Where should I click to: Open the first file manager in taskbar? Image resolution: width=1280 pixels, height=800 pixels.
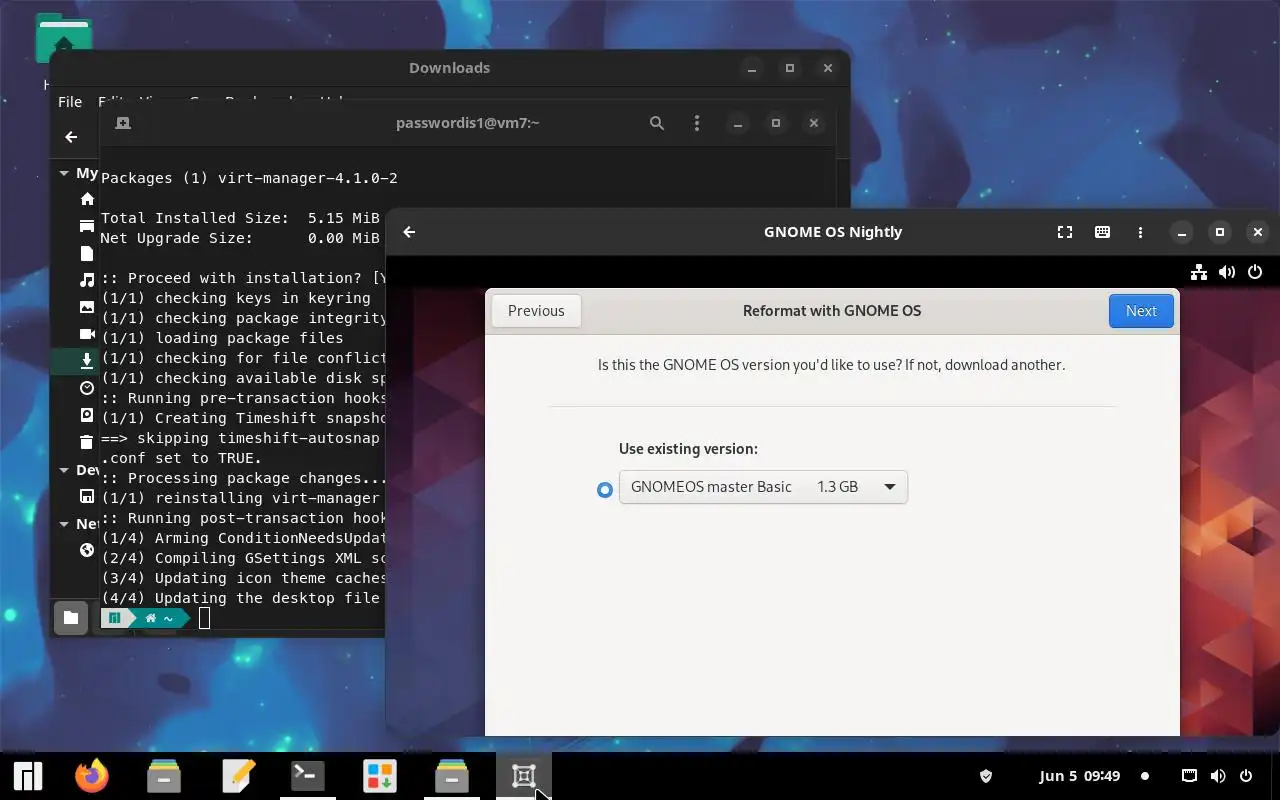tap(164, 776)
